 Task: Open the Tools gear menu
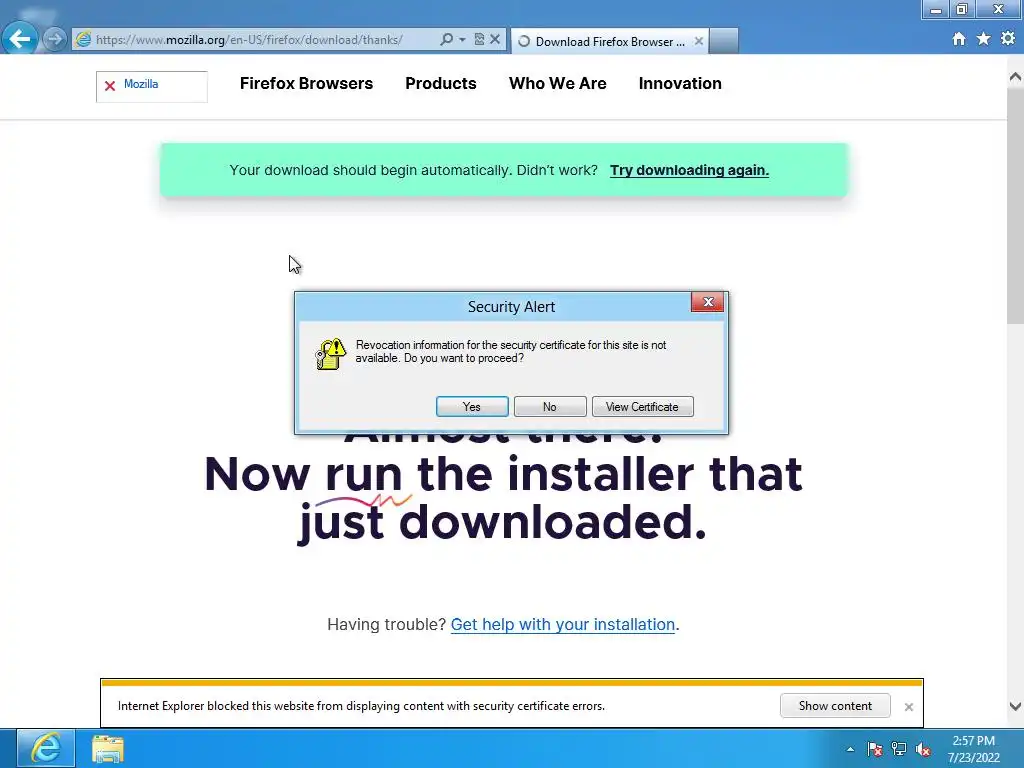pyautogui.click(x=1008, y=39)
